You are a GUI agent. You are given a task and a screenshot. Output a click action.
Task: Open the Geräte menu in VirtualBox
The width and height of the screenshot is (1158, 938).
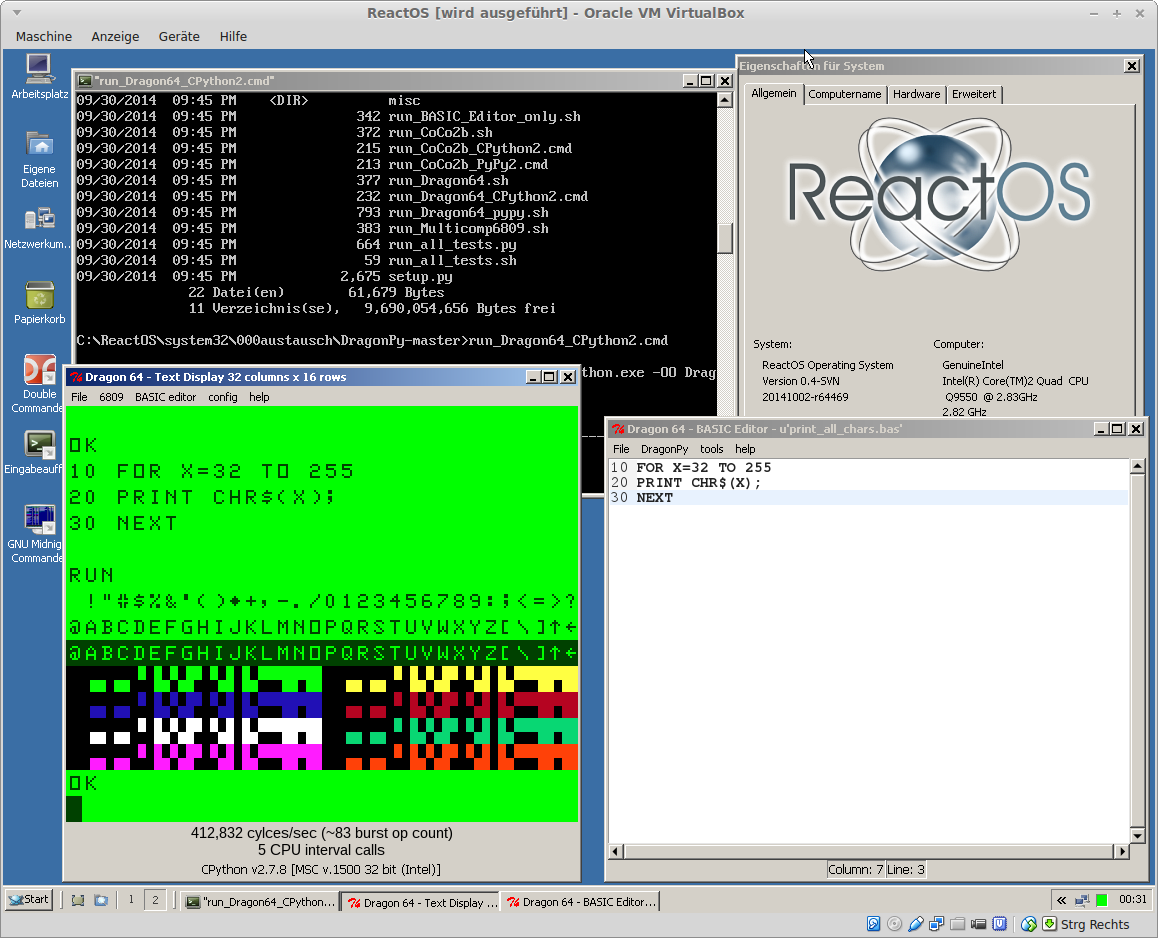pyautogui.click(x=179, y=36)
